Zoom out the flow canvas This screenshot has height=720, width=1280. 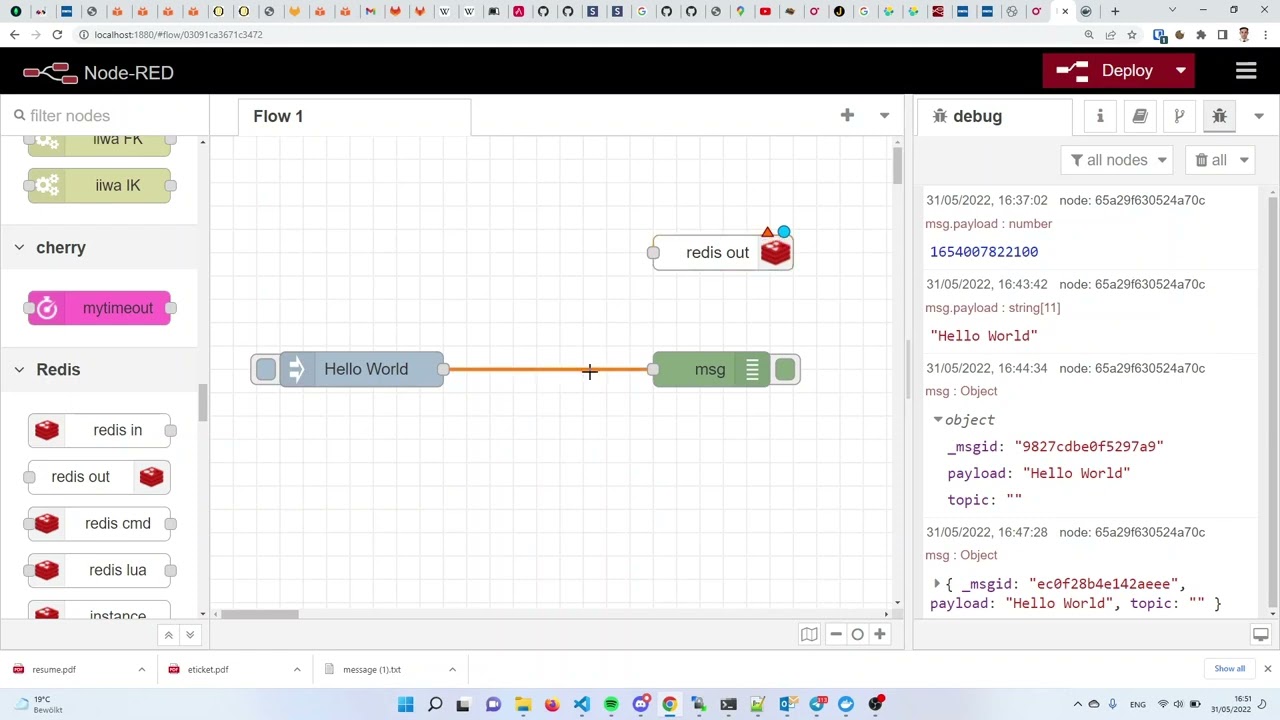click(x=836, y=634)
